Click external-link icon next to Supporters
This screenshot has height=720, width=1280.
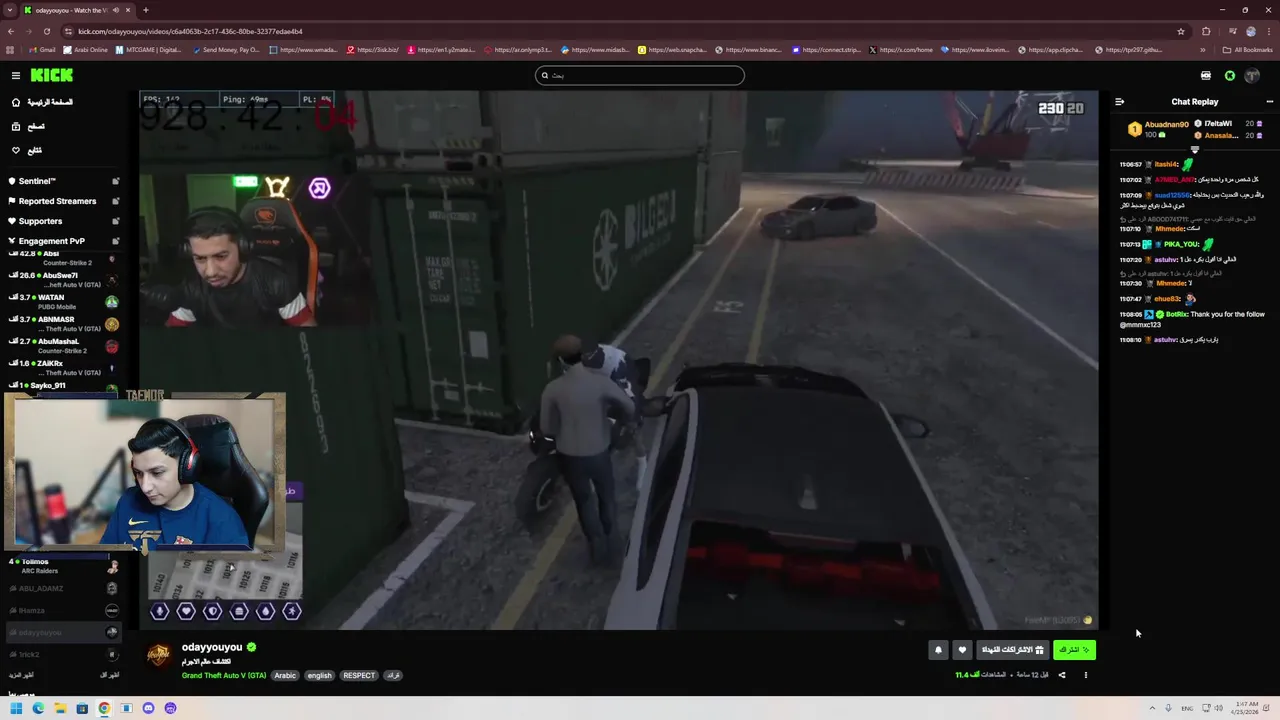click(x=115, y=221)
